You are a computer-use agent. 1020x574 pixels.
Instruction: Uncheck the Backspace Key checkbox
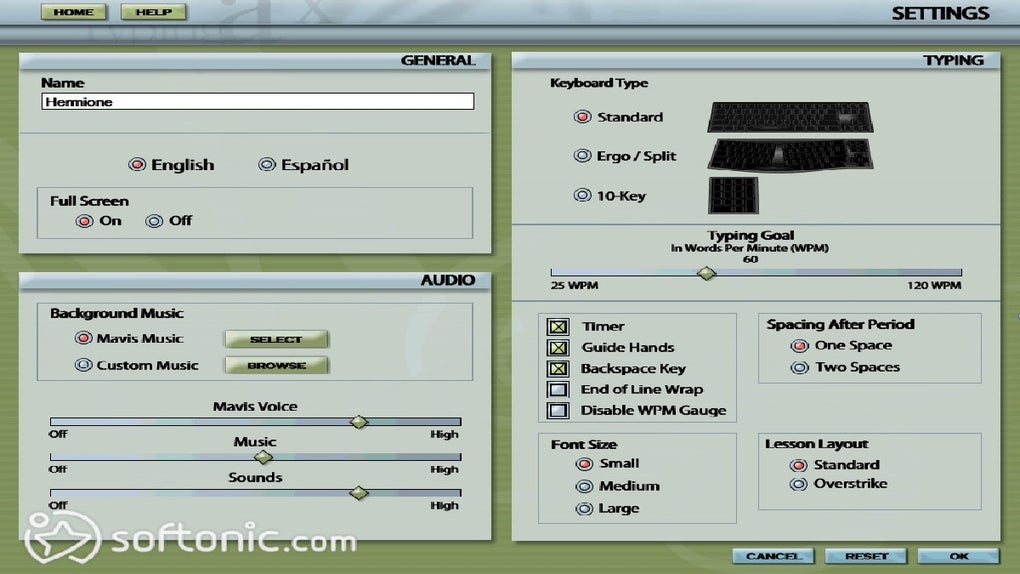click(x=558, y=369)
